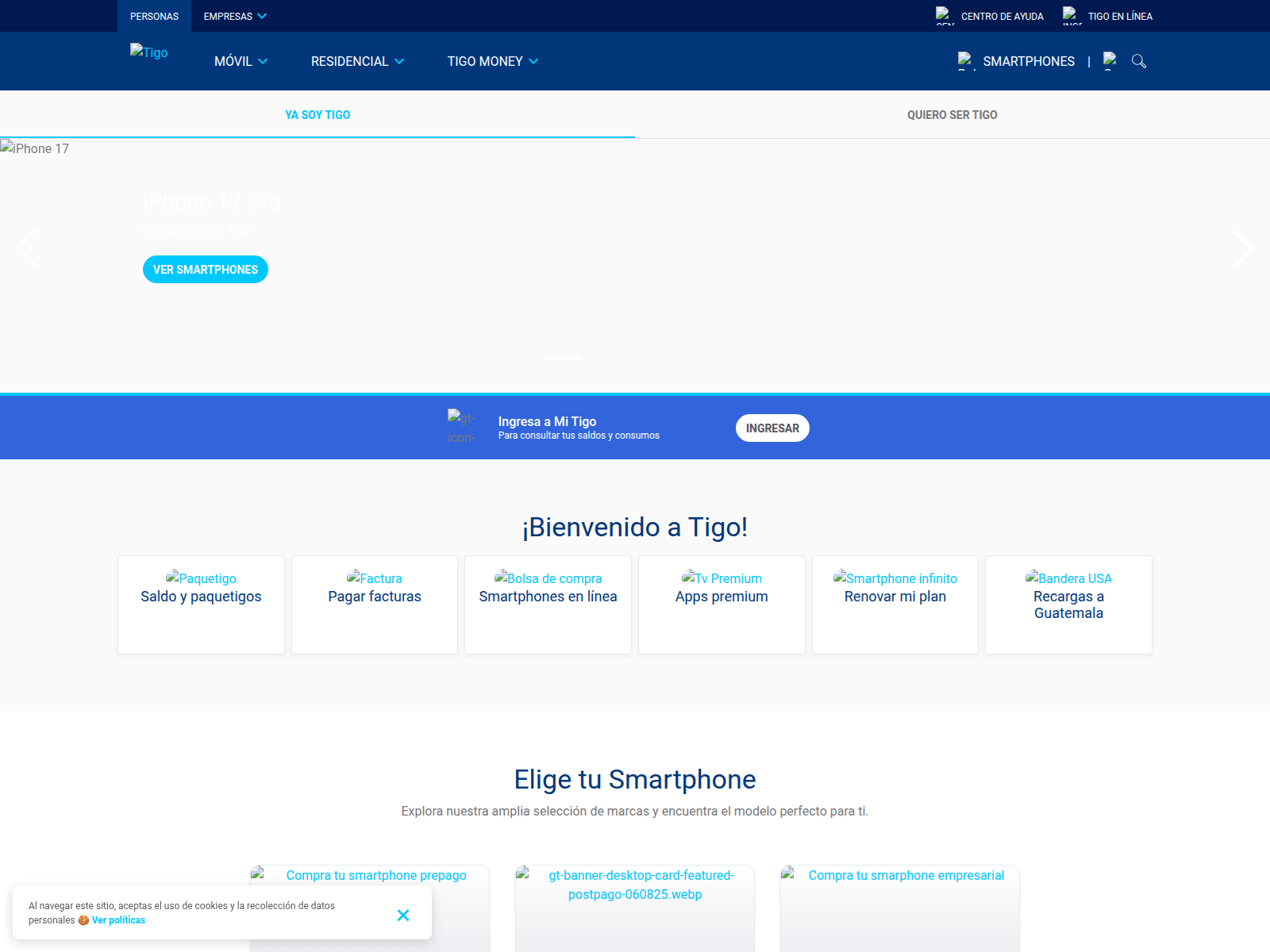Click the Centro de Ayuda icon
This screenshot has height=952, width=1270.
[945, 16]
